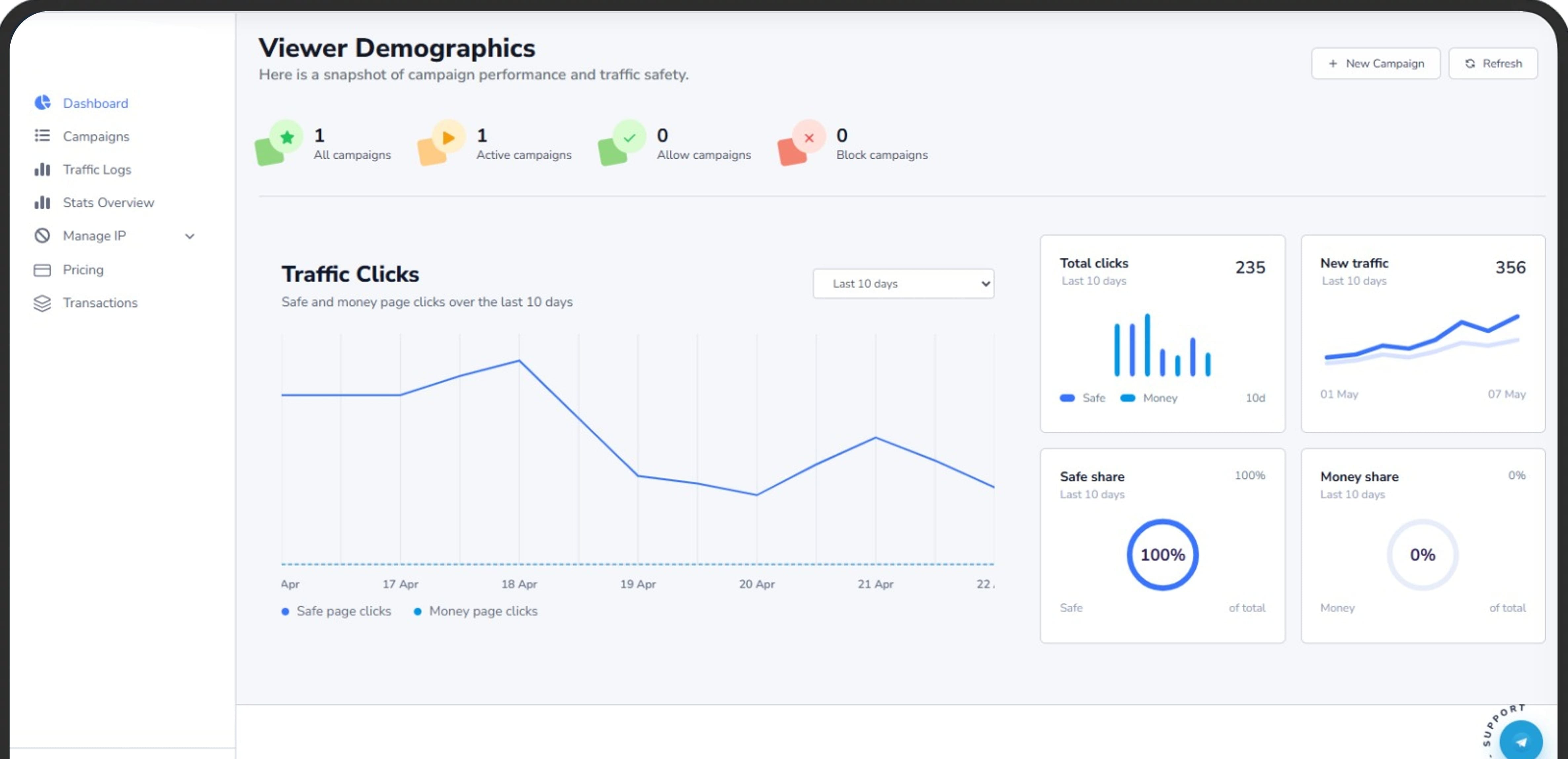Image resolution: width=1568 pixels, height=759 pixels.
Task: Click the 20 Apr axis label
Action: click(x=757, y=584)
